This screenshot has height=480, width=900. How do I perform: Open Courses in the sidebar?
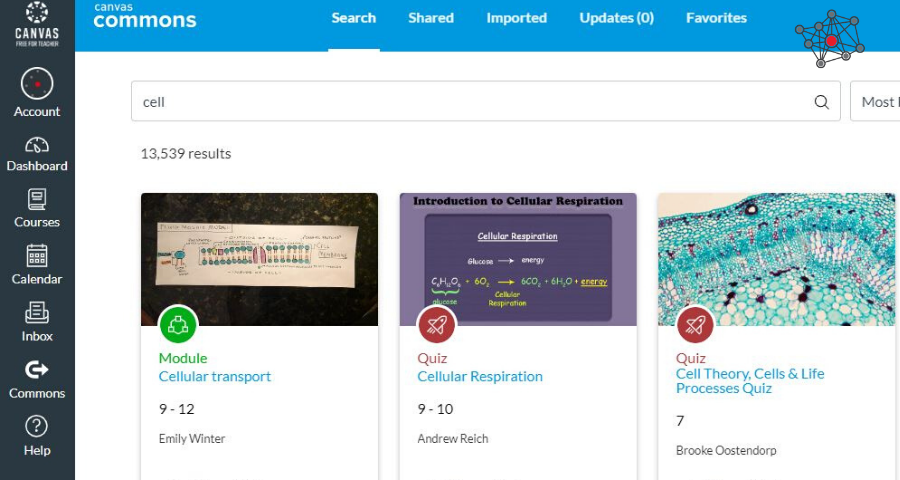pos(37,208)
